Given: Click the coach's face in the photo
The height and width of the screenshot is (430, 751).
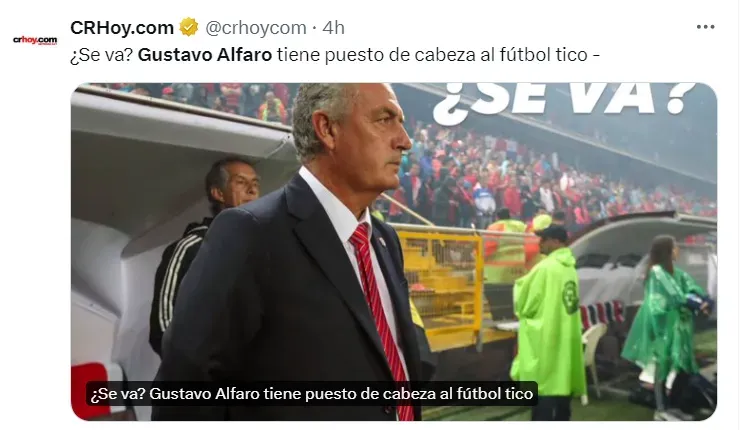Looking at the screenshot, I should tap(378, 139).
